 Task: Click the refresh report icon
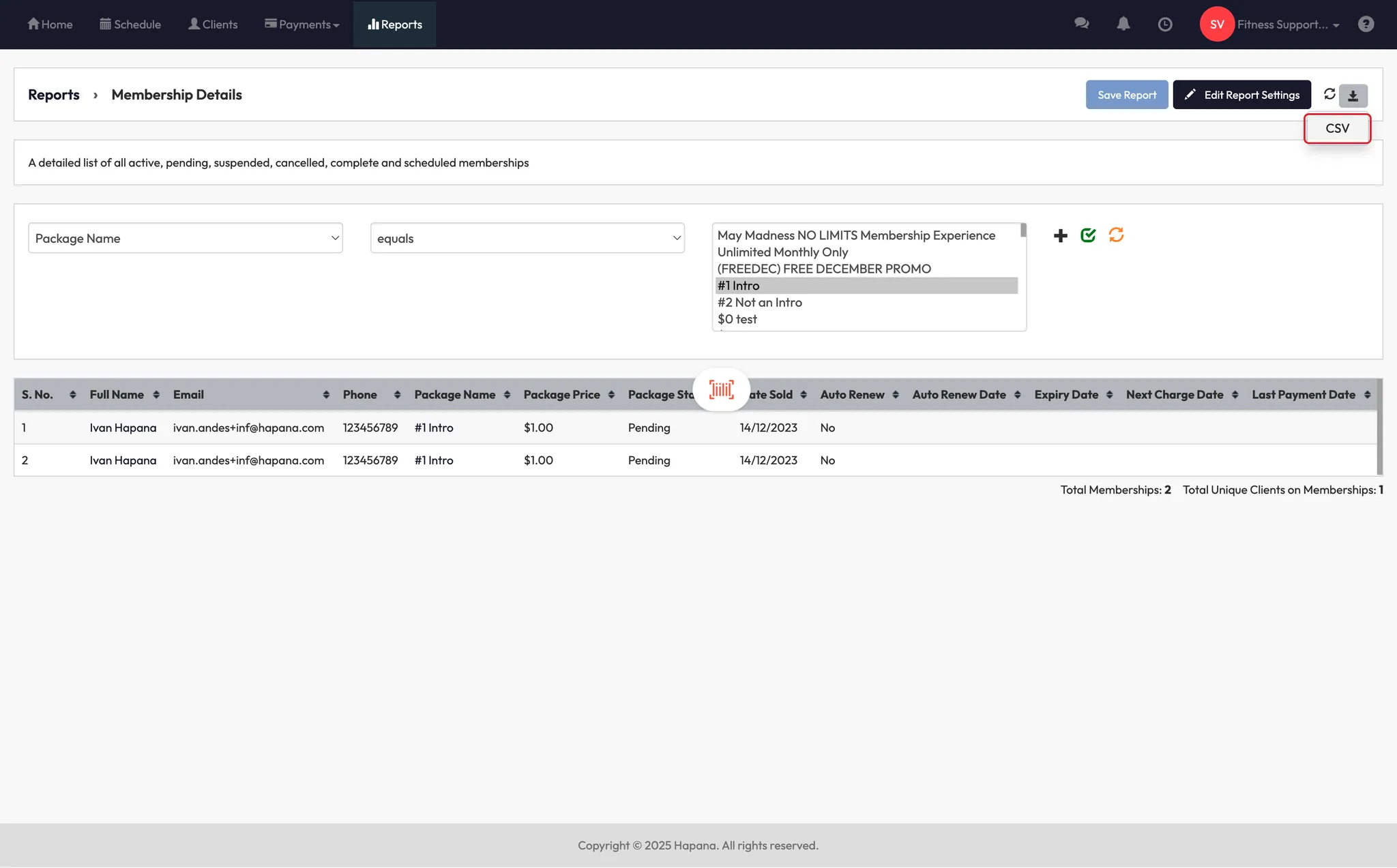[1329, 94]
